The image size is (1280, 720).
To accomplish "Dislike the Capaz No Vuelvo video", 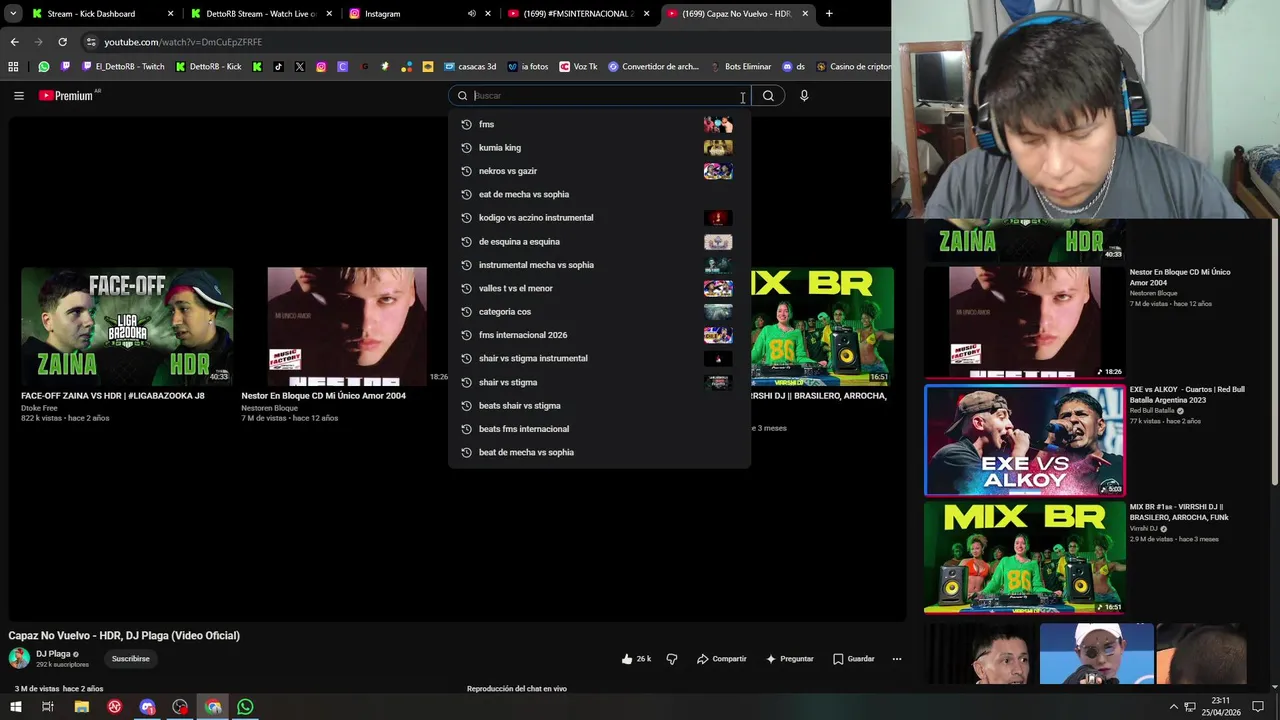I will pyautogui.click(x=672, y=659).
